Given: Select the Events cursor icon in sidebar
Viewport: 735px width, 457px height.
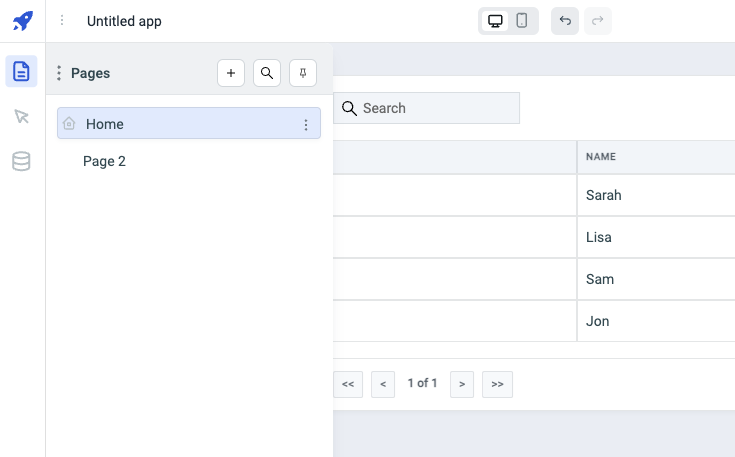Looking at the screenshot, I should [22, 116].
